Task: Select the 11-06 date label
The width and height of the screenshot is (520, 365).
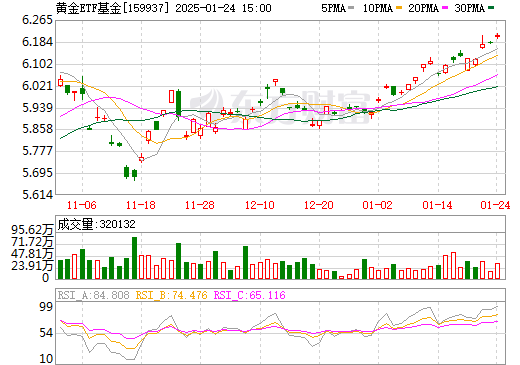Action: pos(82,205)
